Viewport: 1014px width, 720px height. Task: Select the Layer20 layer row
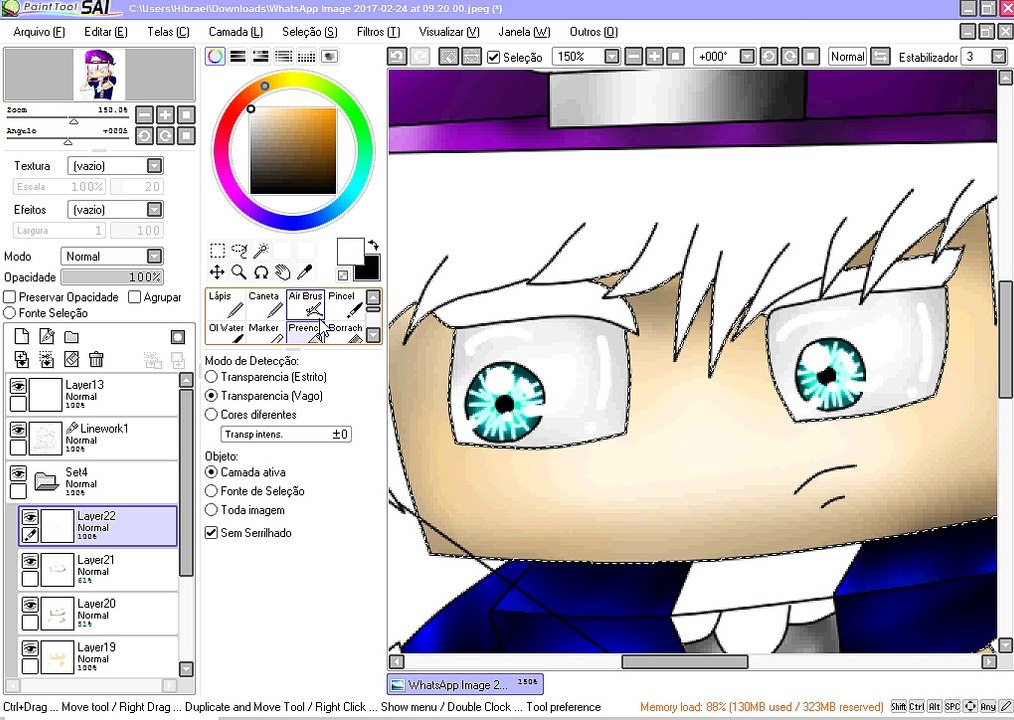pos(98,613)
